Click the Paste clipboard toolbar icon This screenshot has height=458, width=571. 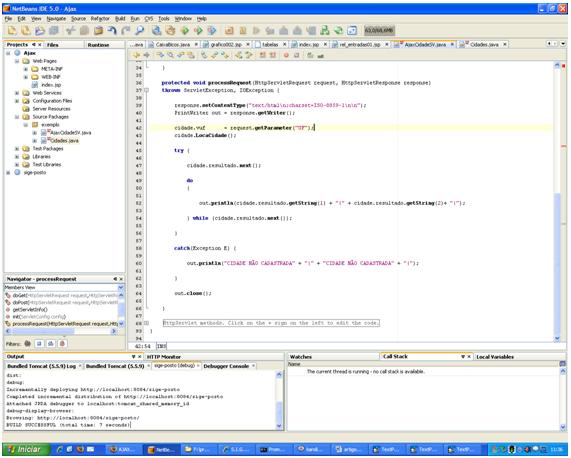tap(98, 31)
